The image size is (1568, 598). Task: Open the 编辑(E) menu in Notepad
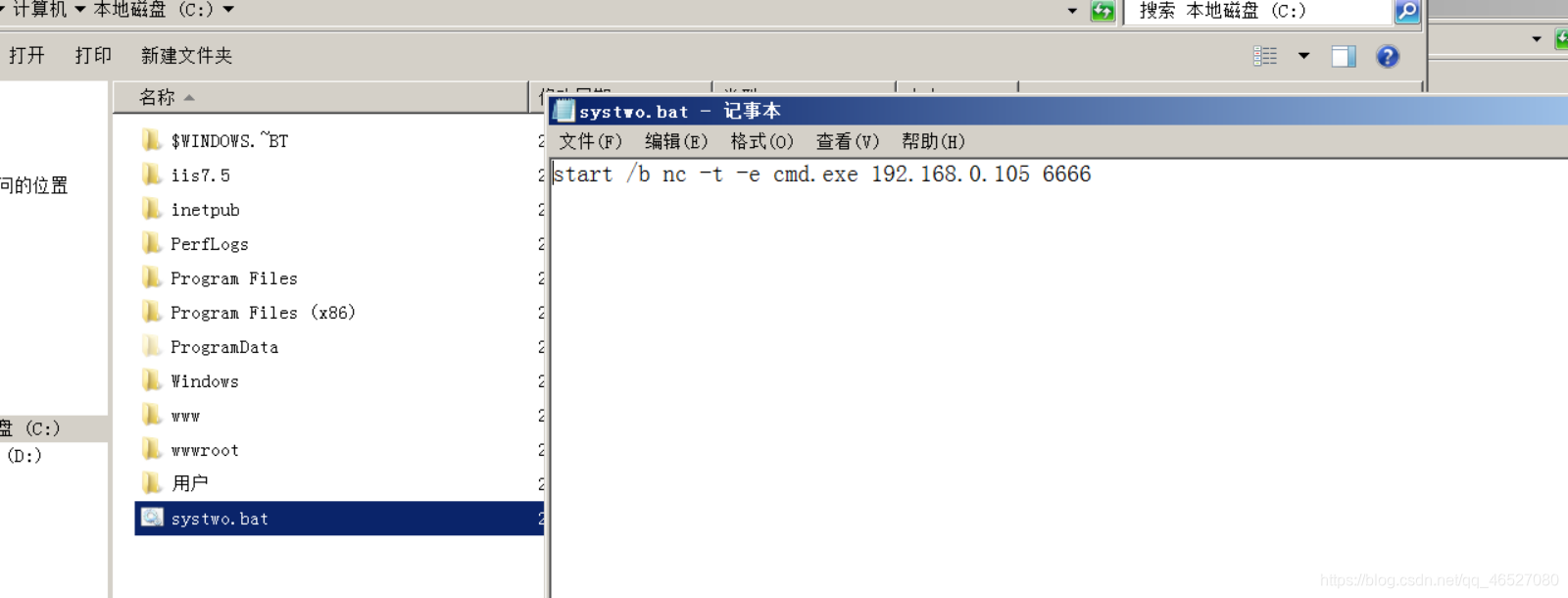[x=676, y=141]
